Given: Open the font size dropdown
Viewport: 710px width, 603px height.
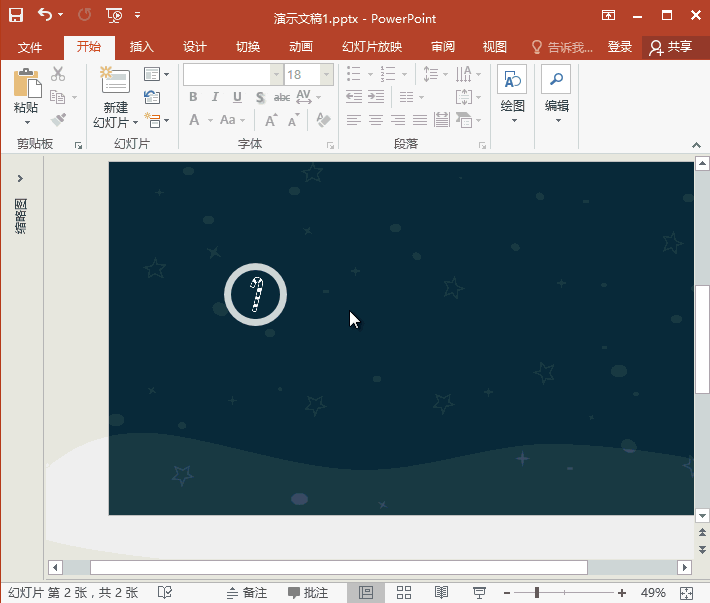Looking at the screenshot, I should 326,75.
